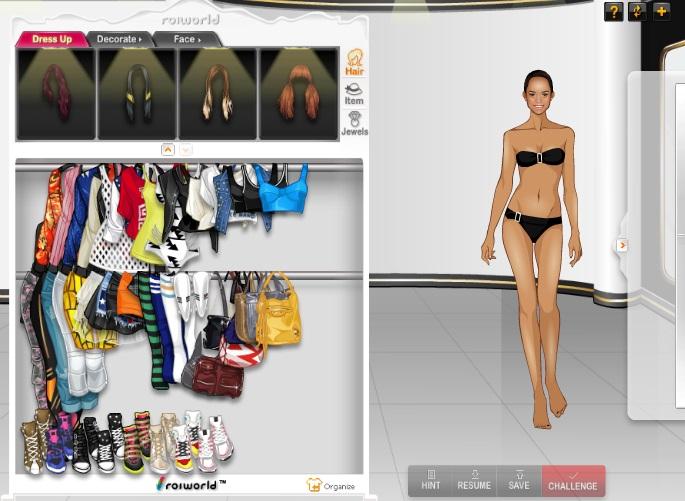Image resolution: width=685 pixels, height=501 pixels.
Task: Open the Item category icon
Action: (354, 93)
